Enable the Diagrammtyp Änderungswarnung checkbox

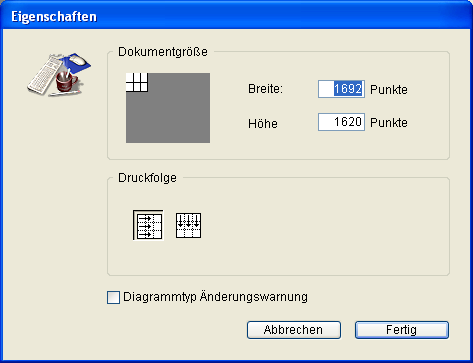(x=113, y=297)
